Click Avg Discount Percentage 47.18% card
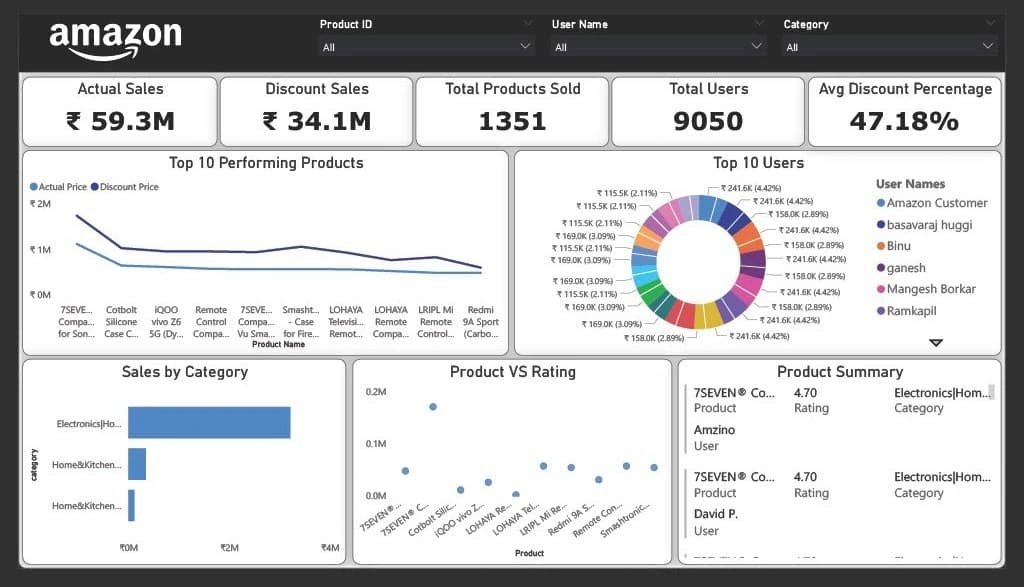Viewport: 1024px width, 587px height. 904,112
